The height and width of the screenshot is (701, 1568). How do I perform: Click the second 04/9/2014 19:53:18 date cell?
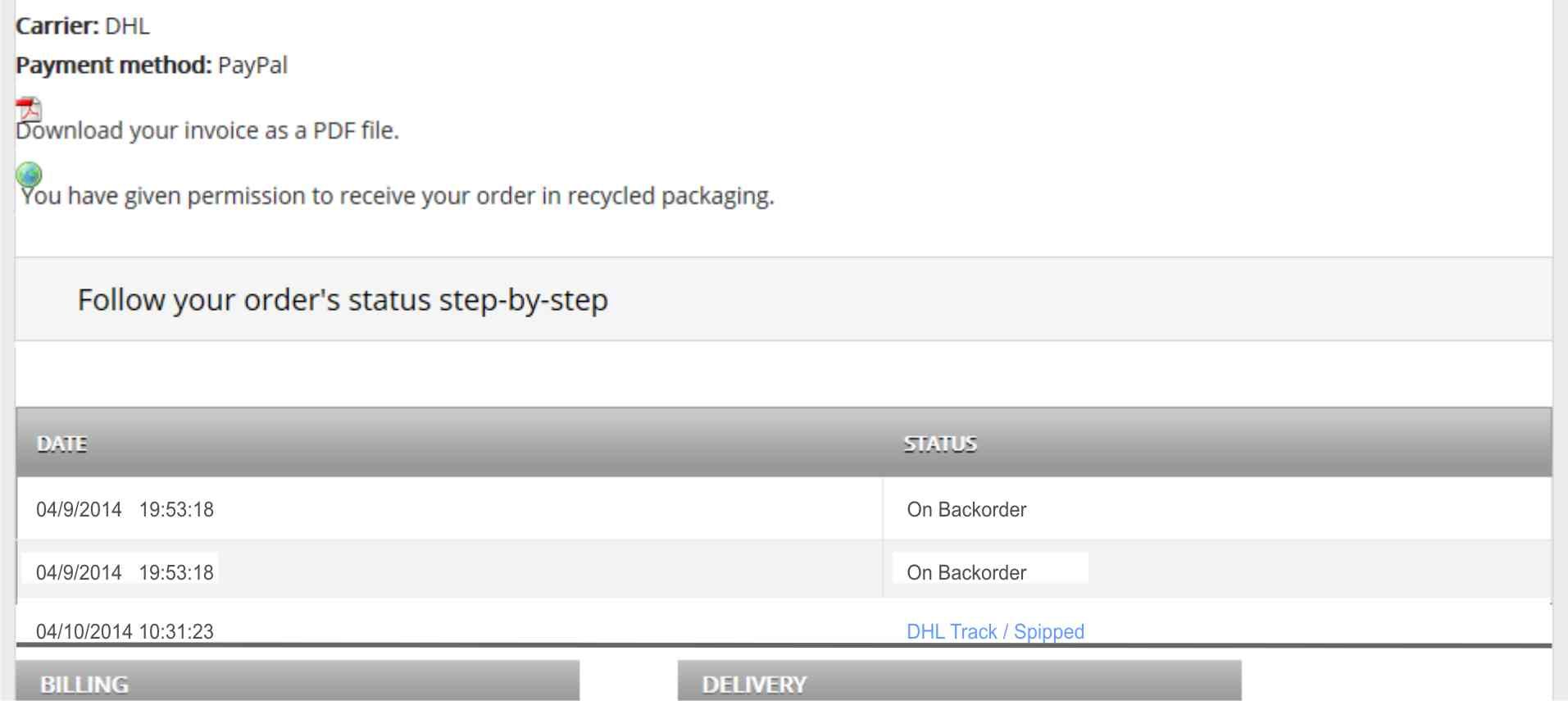pyautogui.click(x=449, y=571)
